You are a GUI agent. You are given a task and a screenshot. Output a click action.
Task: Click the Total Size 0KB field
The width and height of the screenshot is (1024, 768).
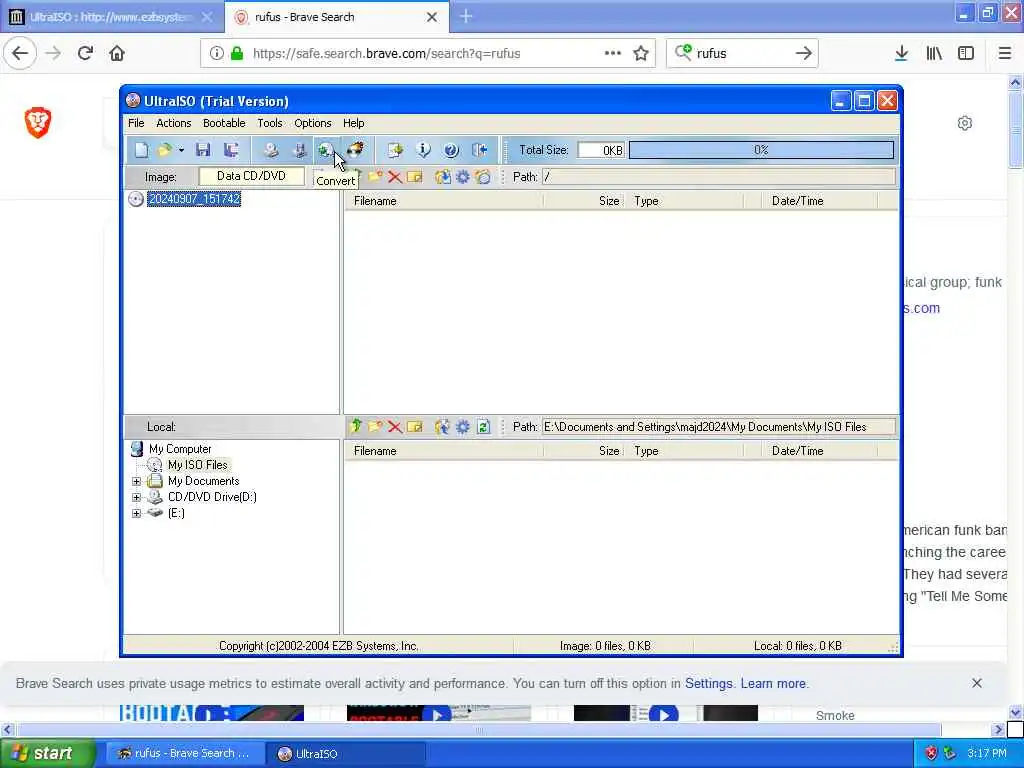coord(601,150)
